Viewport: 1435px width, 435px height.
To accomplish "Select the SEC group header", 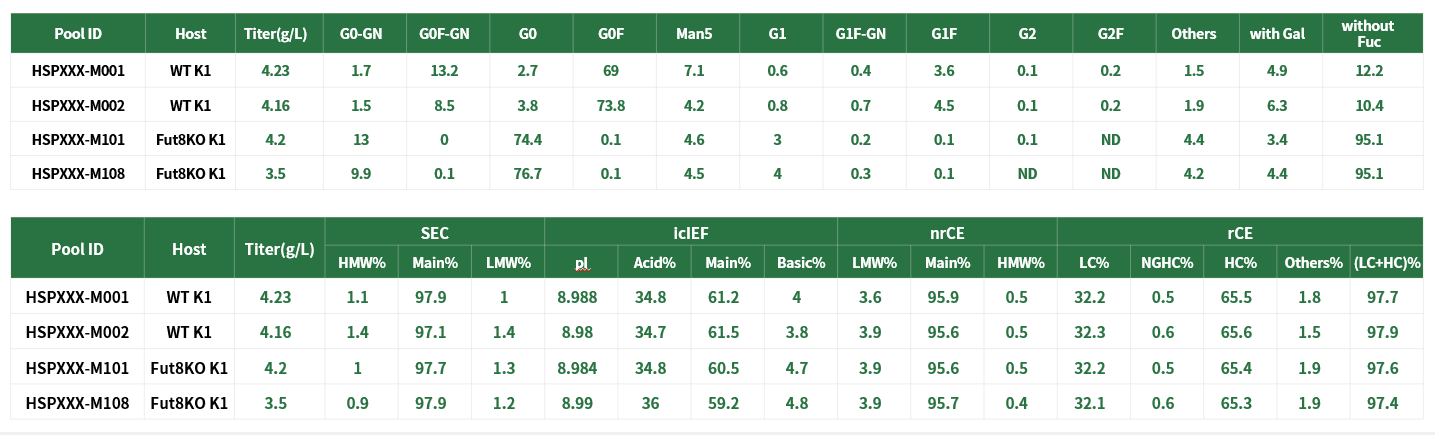I will coord(434,233).
